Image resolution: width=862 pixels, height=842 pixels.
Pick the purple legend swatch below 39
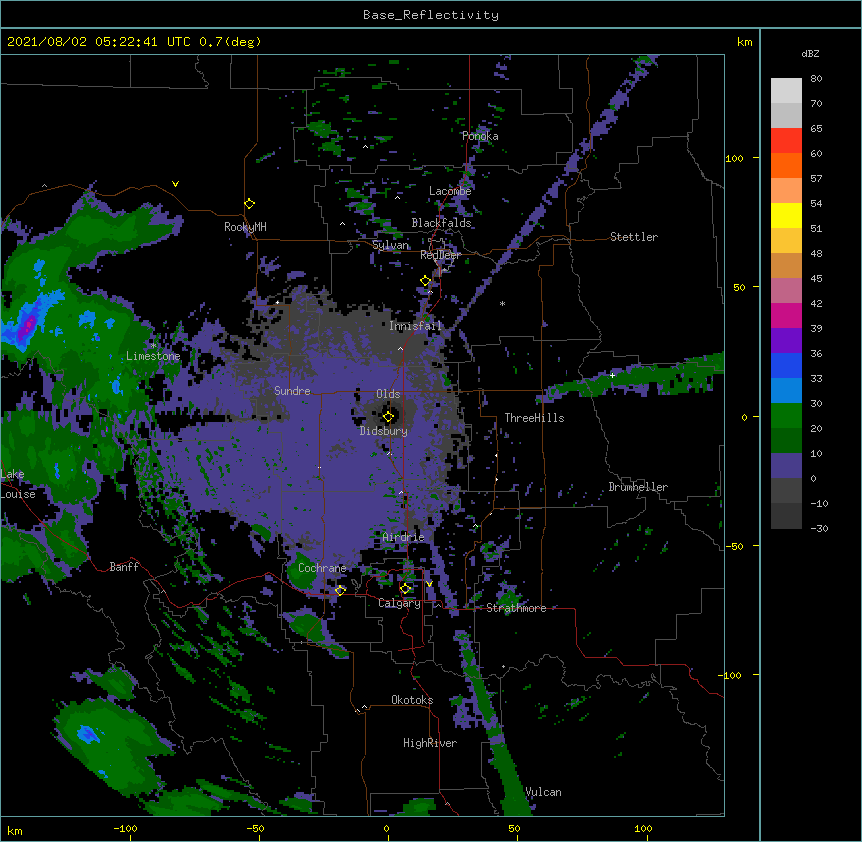coord(786,341)
